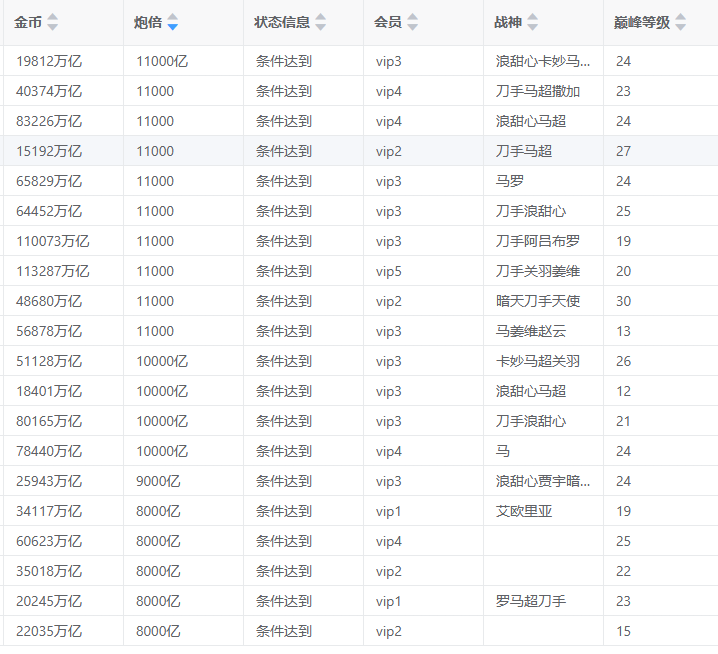Select the 巅峰等级 header label
Viewport: 718px width, 654px height.
pyautogui.click(x=643, y=22)
